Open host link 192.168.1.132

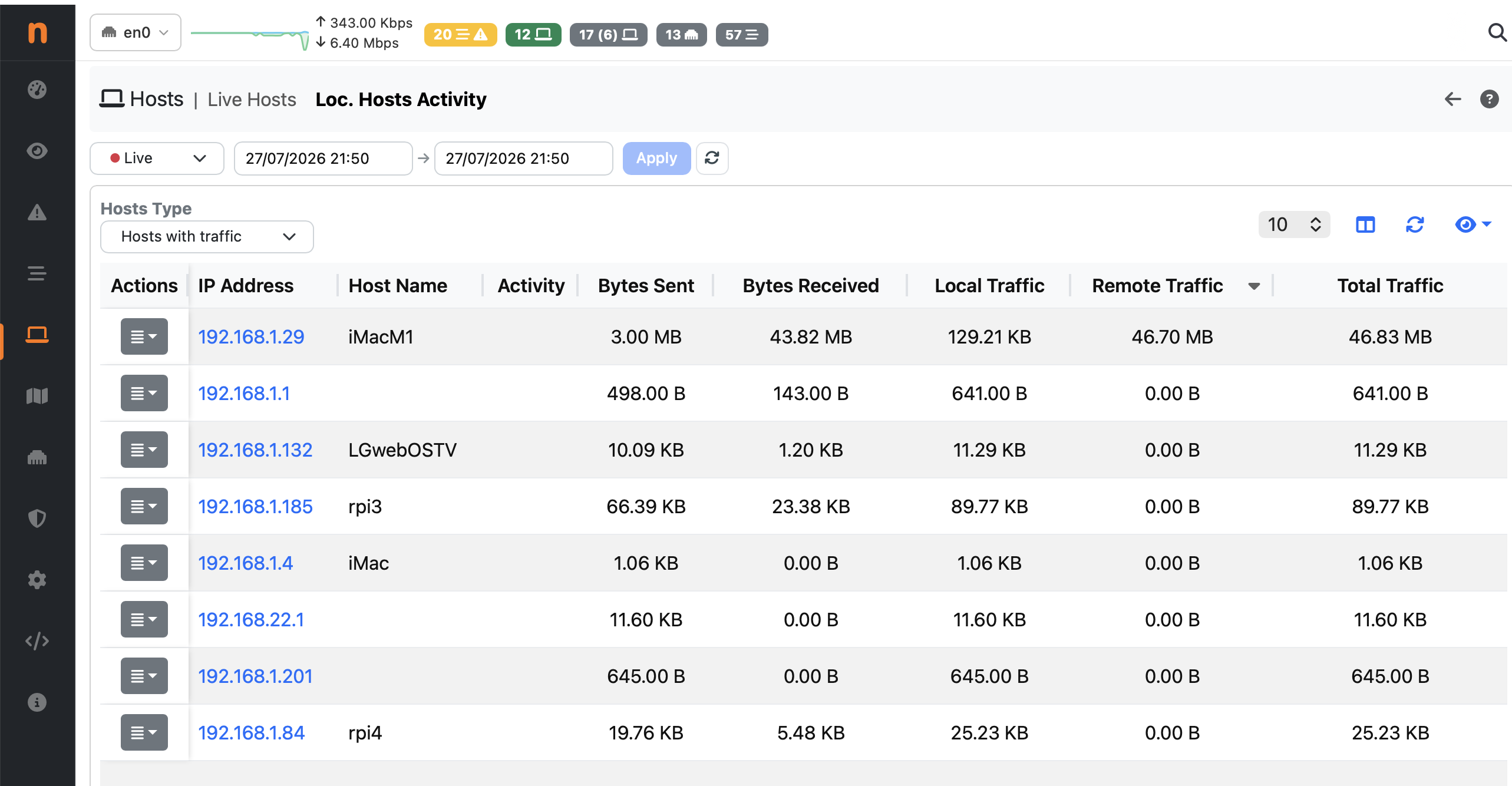point(255,450)
